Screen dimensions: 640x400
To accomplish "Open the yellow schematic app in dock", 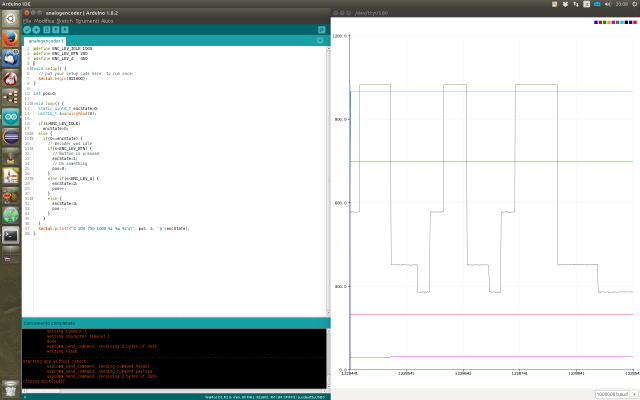I will click(x=11, y=176).
